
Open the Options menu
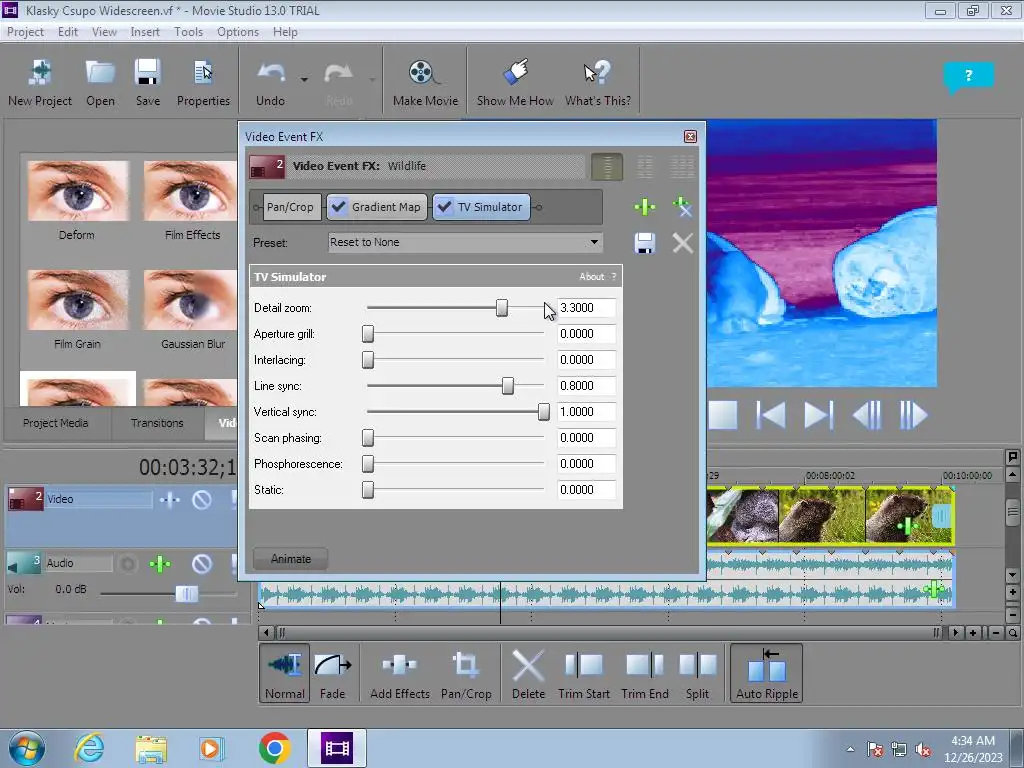point(238,31)
